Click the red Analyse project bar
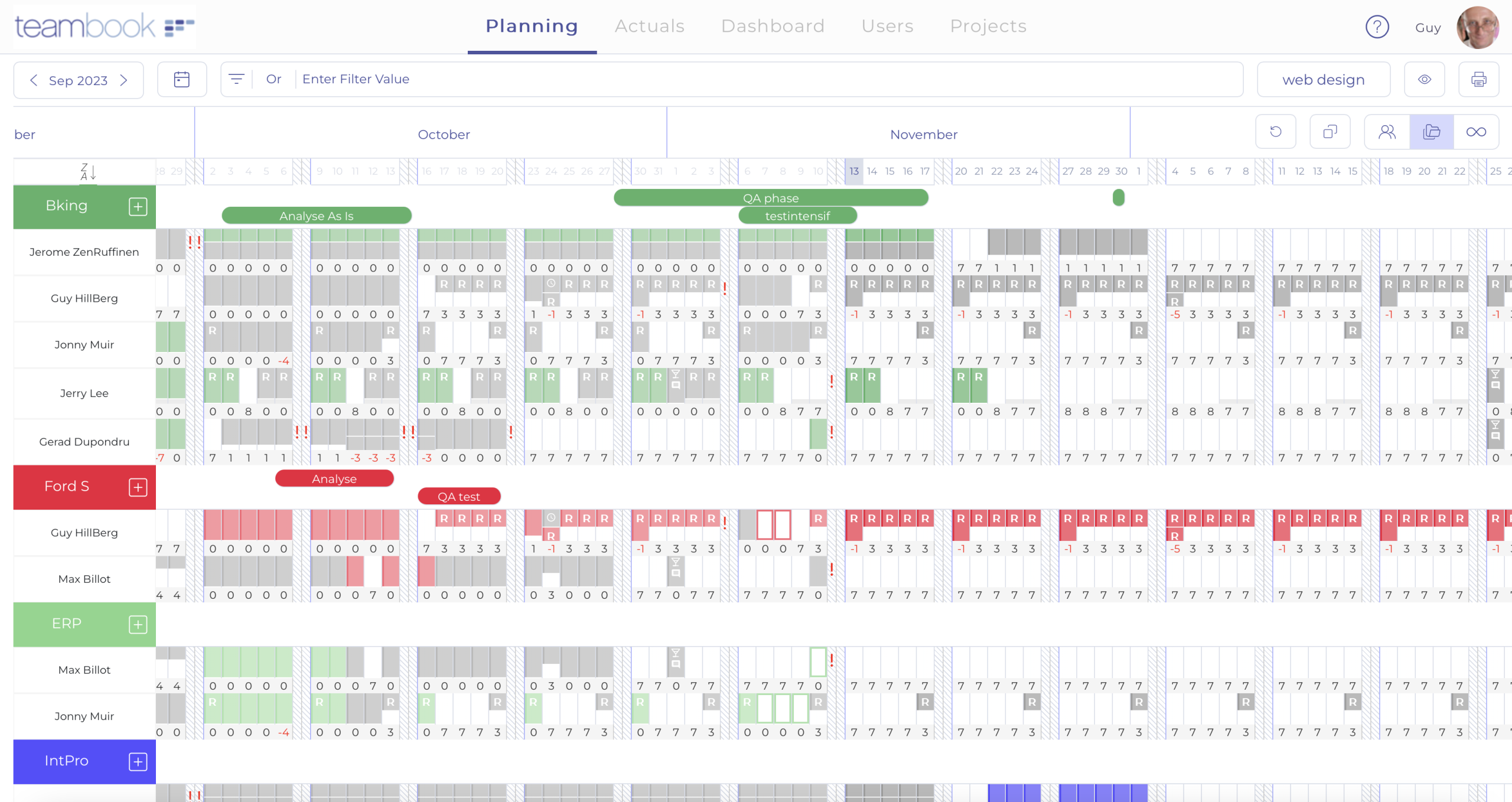 point(334,479)
